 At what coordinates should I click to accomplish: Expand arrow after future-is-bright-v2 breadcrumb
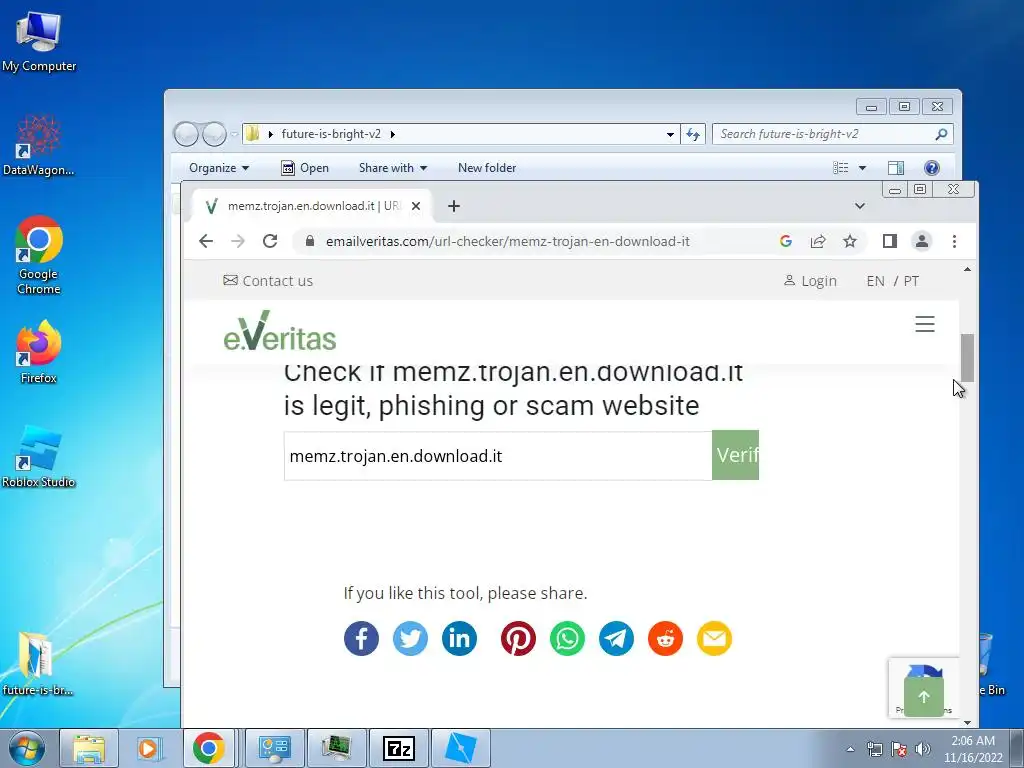pyautogui.click(x=392, y=134)
